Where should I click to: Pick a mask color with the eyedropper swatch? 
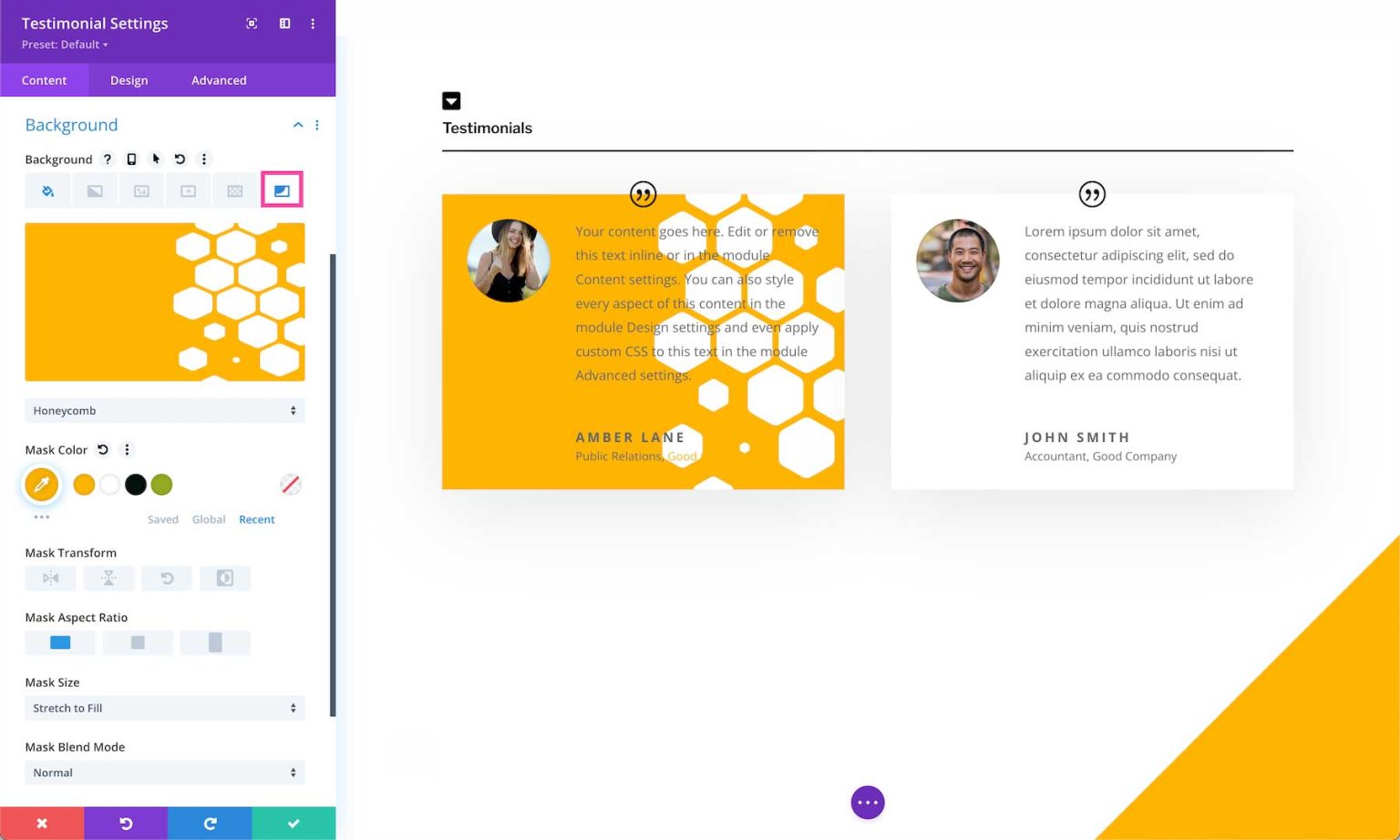41,484
